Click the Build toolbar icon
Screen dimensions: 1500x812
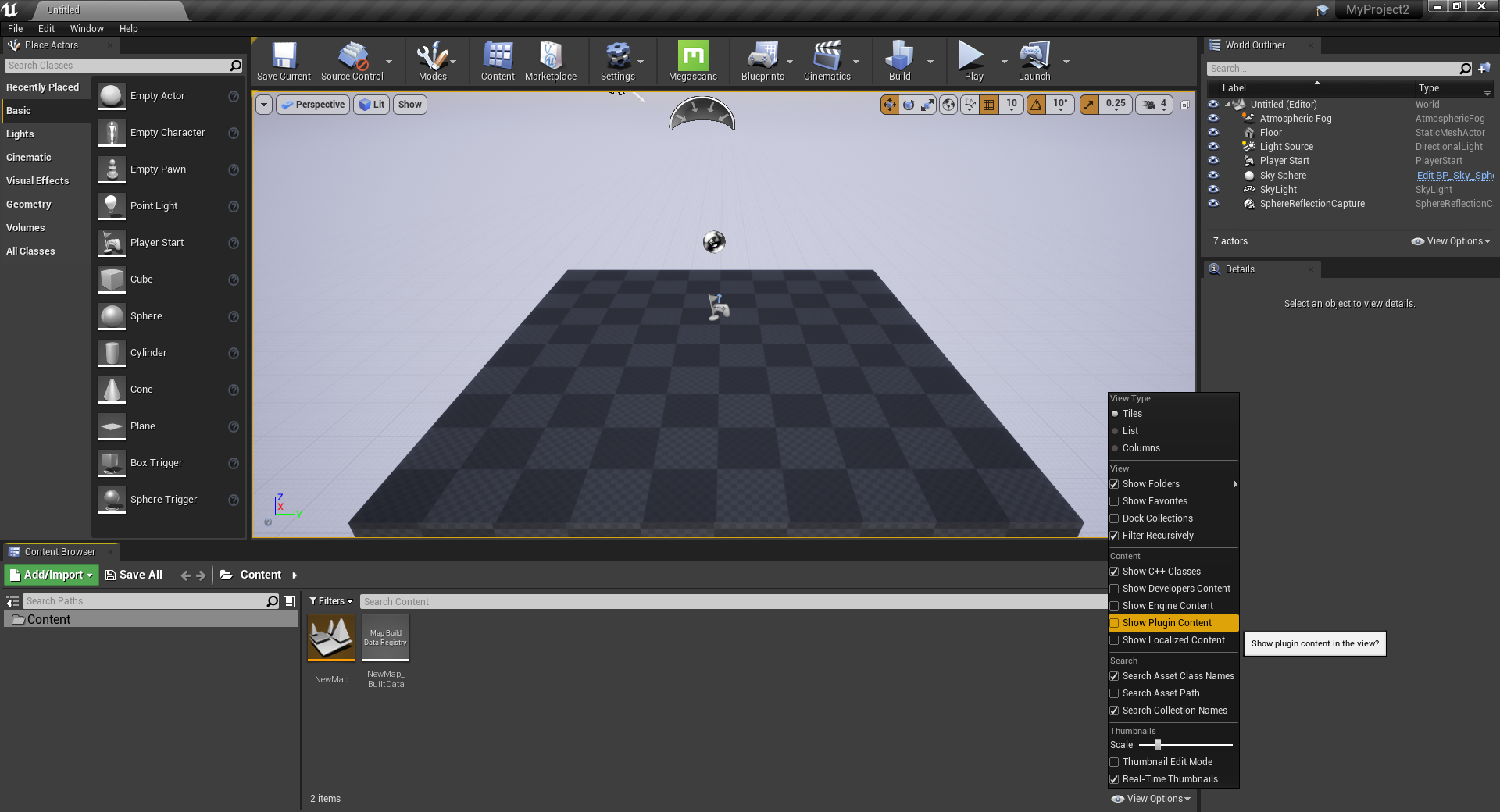899,61
